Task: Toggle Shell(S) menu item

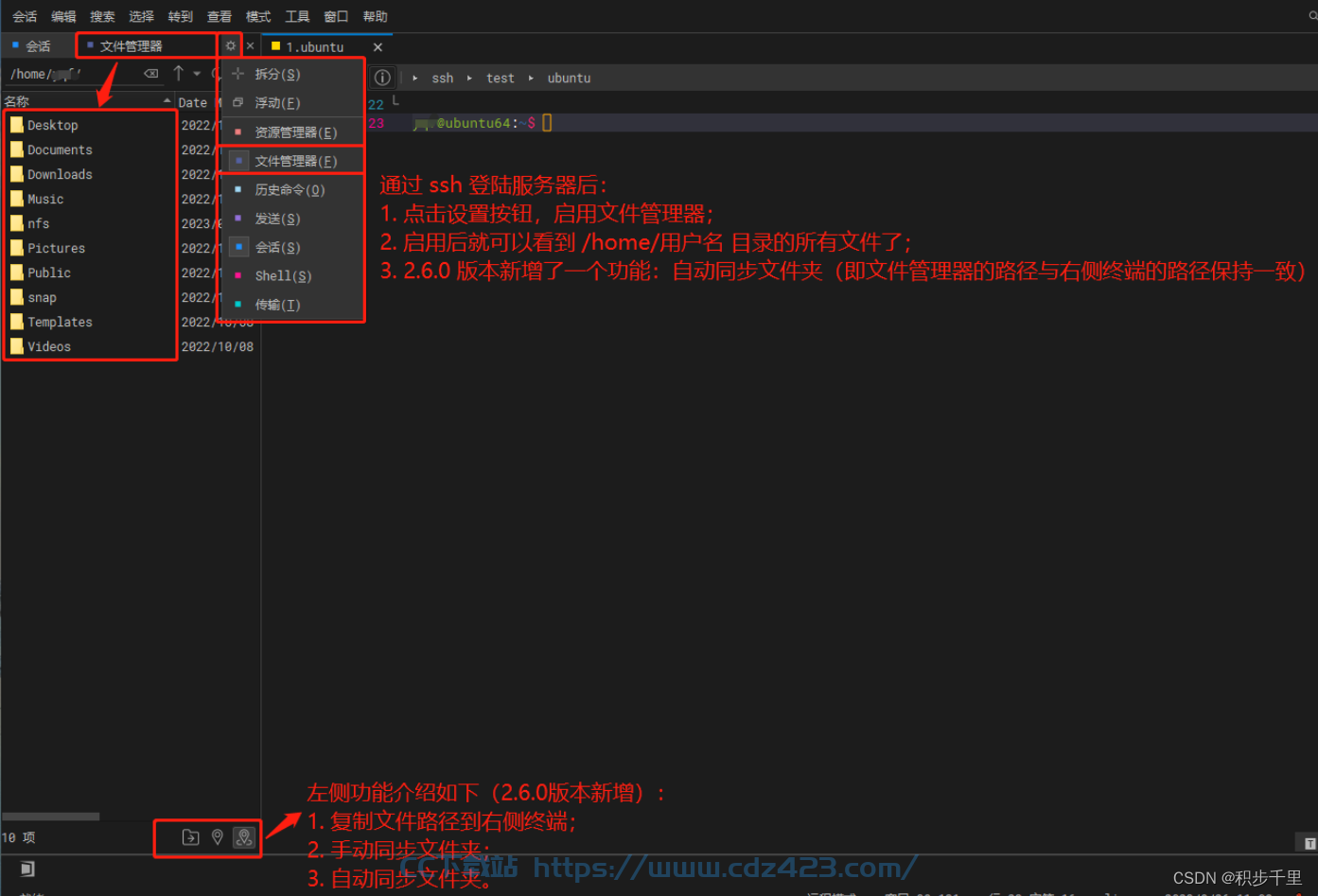Action: coord(292,275)
